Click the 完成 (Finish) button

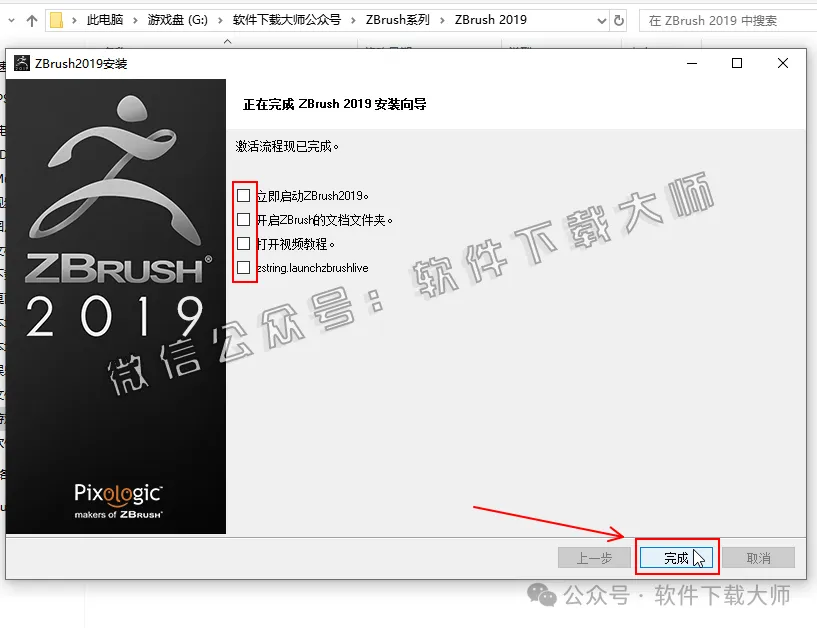(x=677, y=558)
